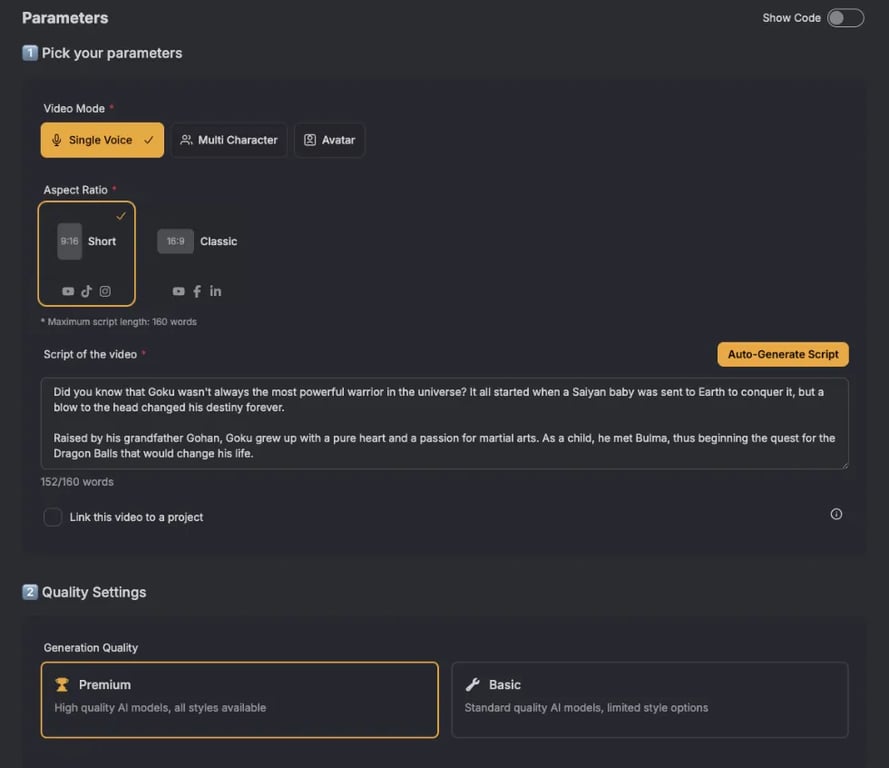Check the Link this video to a project box
The width and height of the screenshot is (889, 768).
53,517
